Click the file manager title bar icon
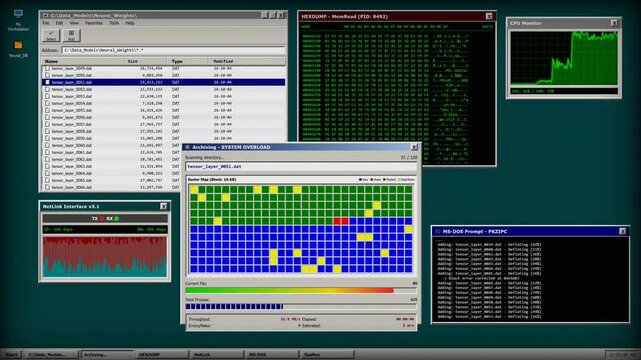Screen dimensions: 641x360 point(45,16)
